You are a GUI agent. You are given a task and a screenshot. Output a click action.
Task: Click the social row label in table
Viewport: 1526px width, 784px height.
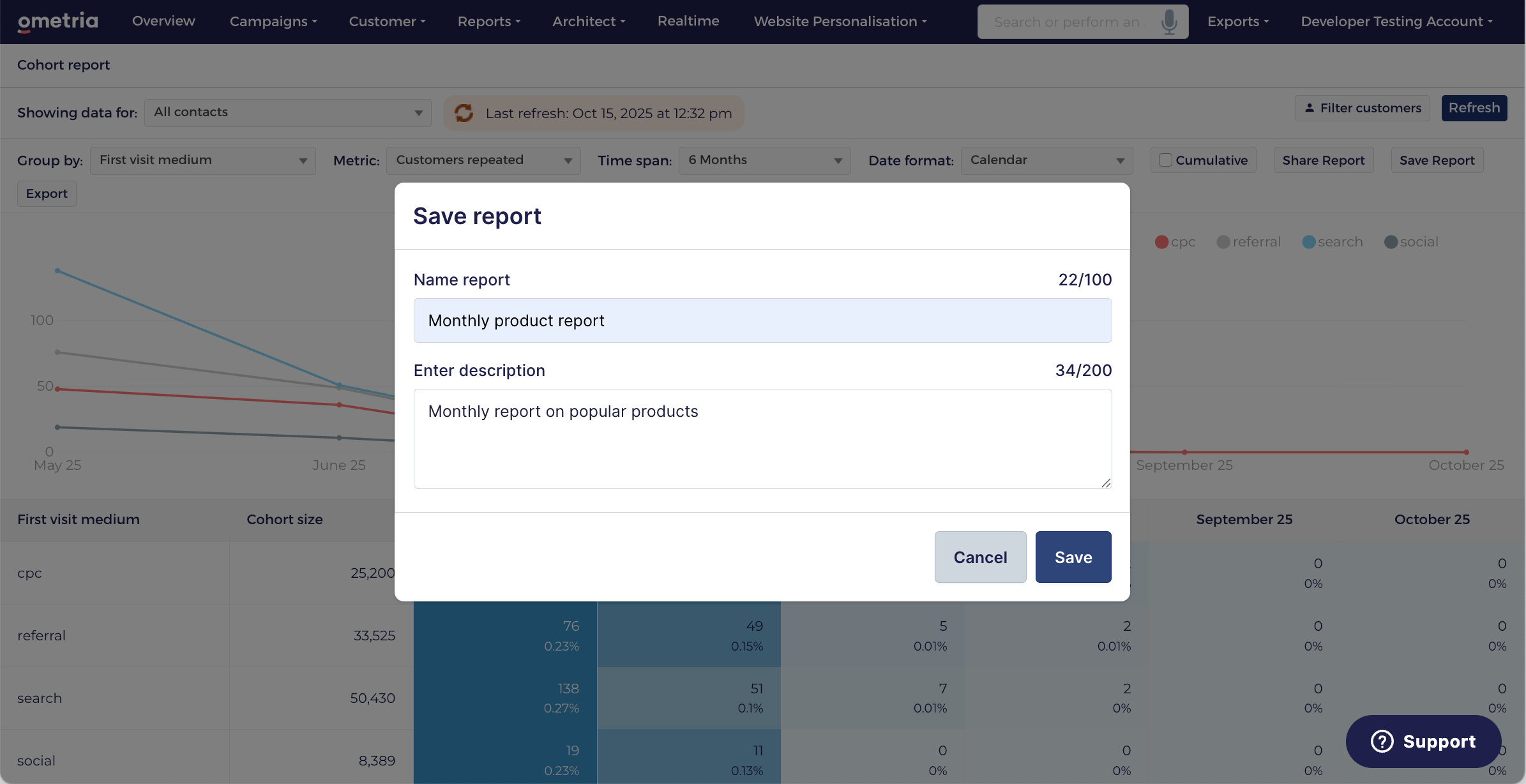pos(36,761)
